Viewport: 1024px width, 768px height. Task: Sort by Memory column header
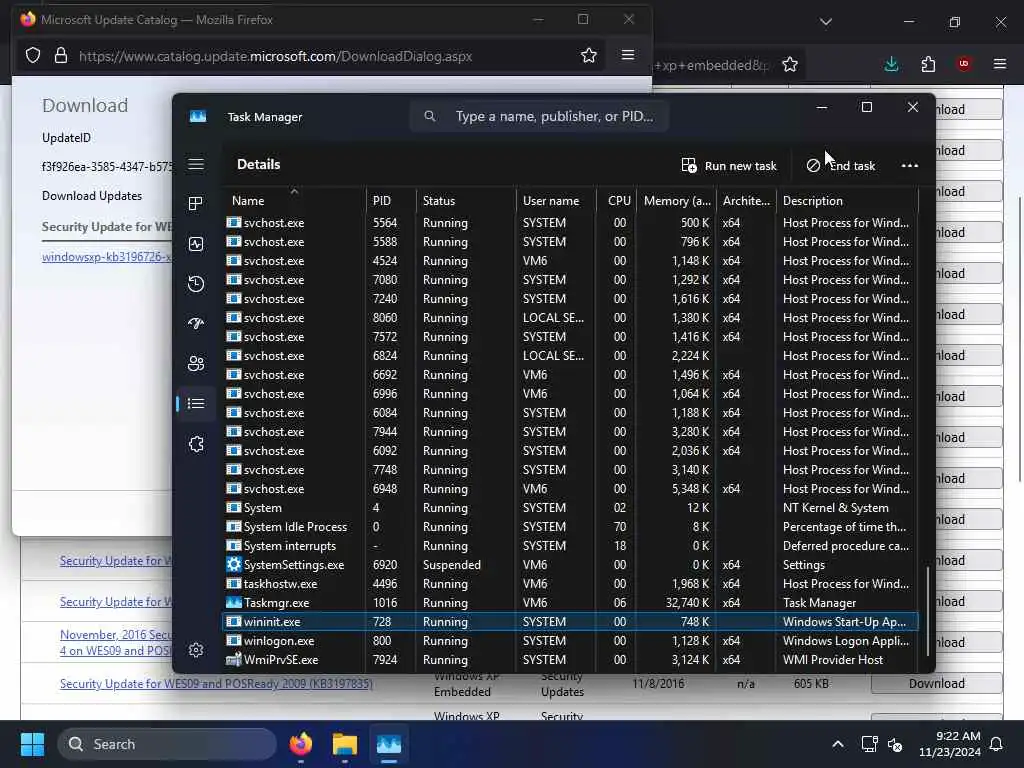coord(677,200)
